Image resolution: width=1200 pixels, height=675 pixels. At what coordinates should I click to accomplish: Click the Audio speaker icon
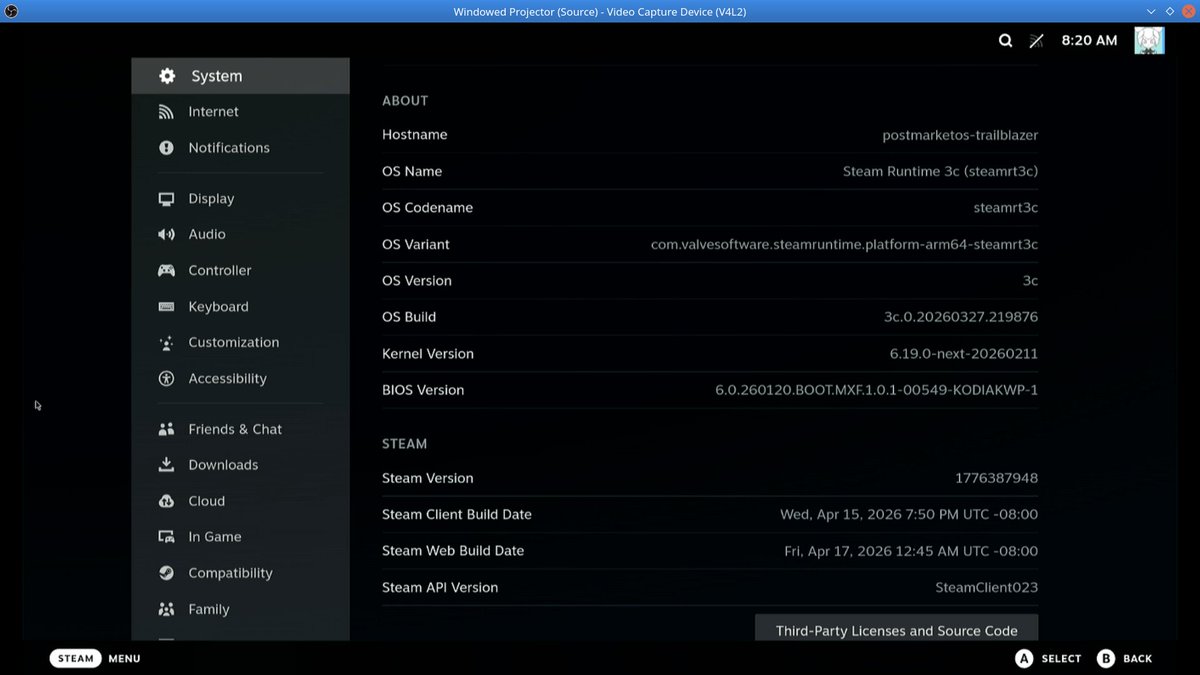(x=167, y=234)
